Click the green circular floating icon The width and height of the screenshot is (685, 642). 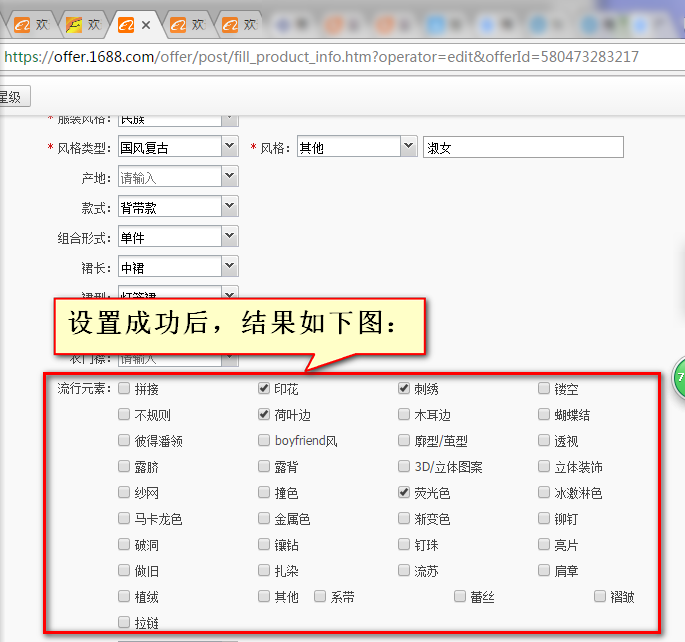tap(679, 379)
